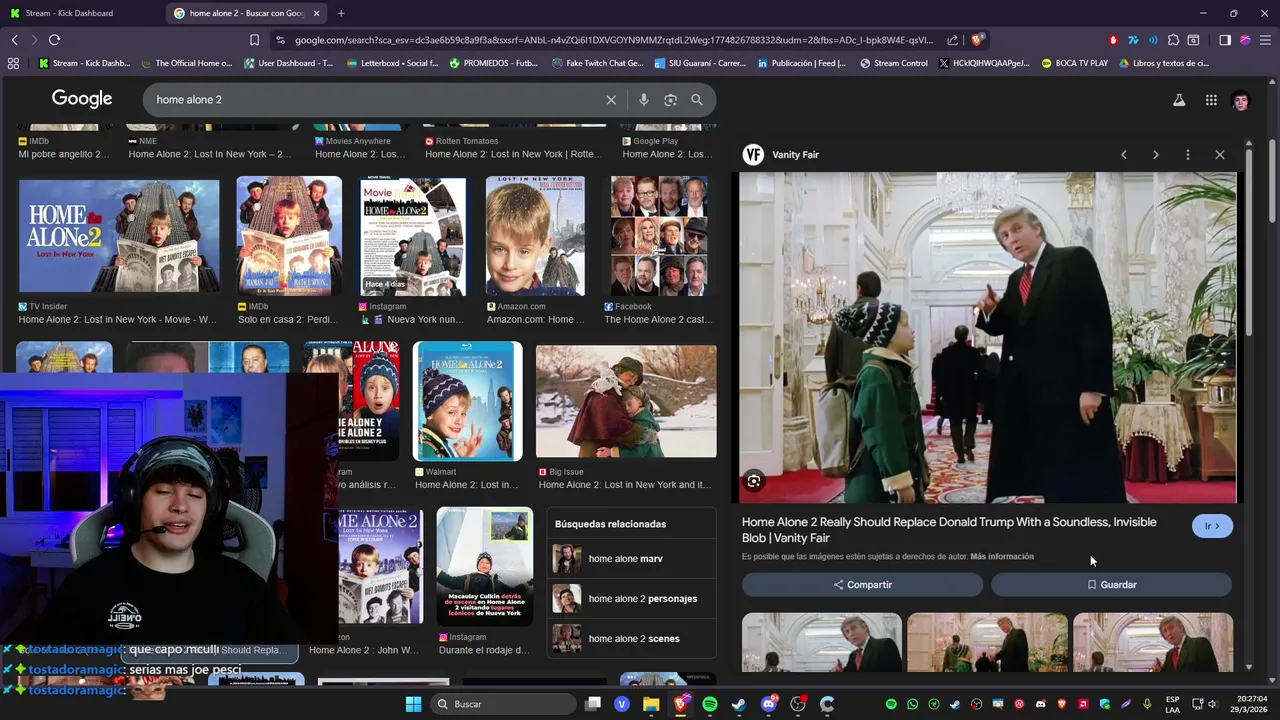
Task: Open the taskbar clock and date
Action: [x=1251, y=704]
